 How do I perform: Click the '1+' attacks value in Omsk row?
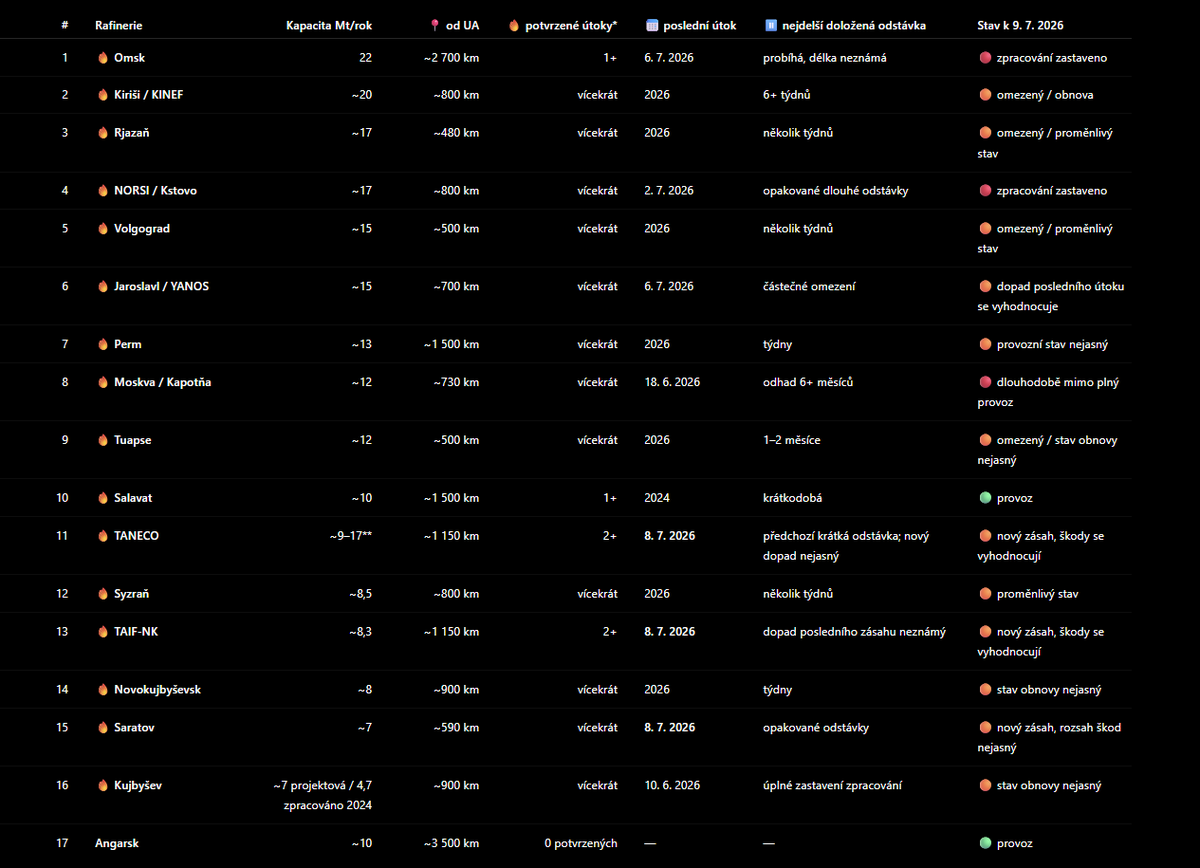coord(610,58)
